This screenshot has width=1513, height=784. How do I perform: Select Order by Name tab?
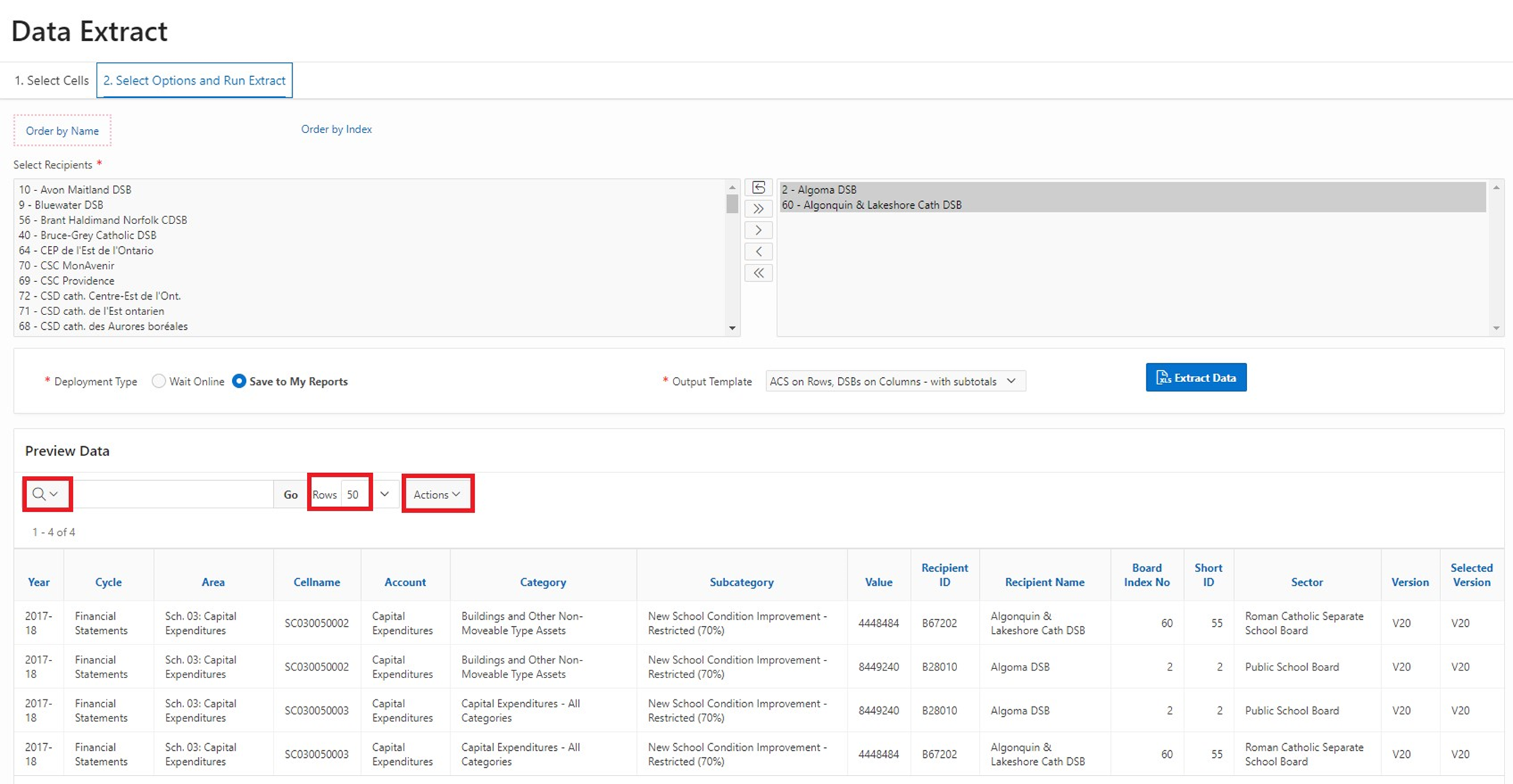(x=63, y=130)
